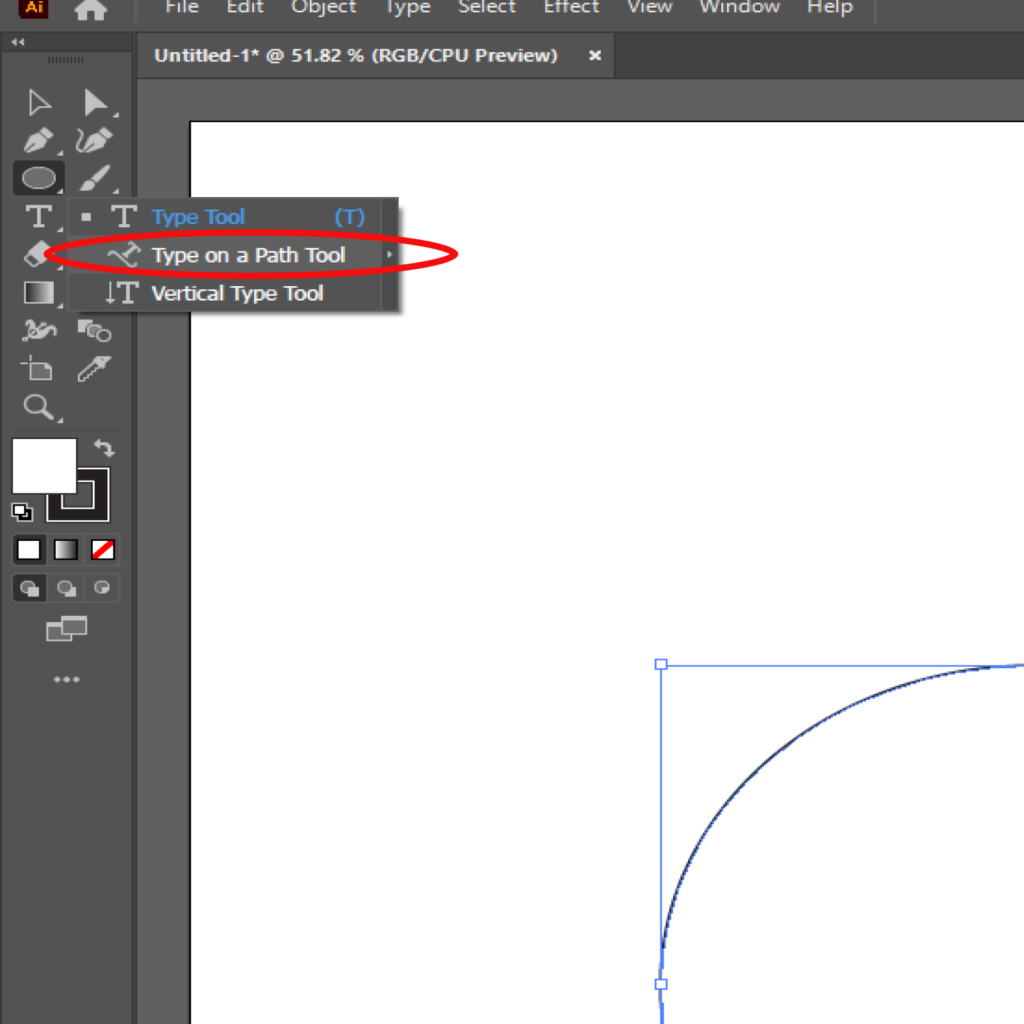
Task: Open the Select menu
Action: click(487, 7)
